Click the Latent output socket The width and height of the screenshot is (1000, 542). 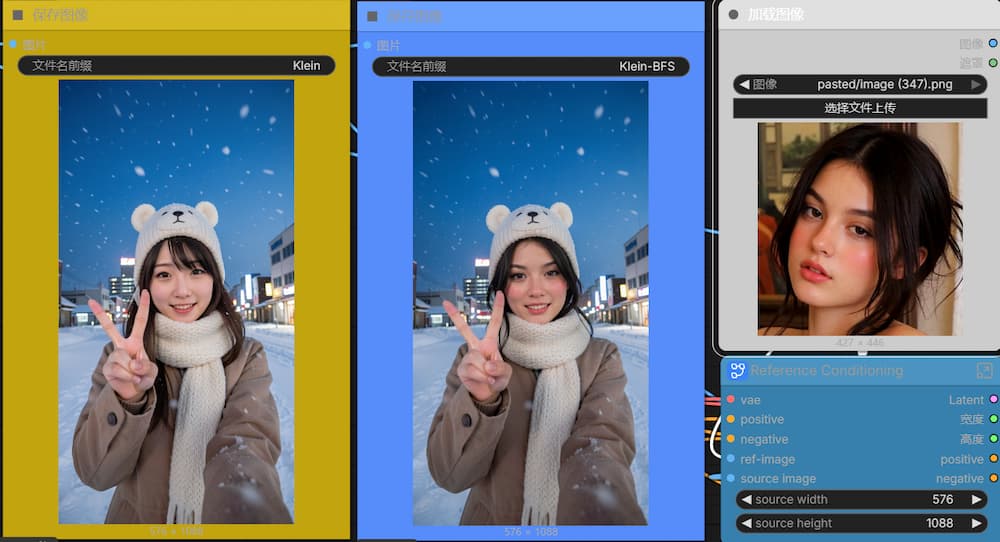pyautogui.click(x=993, y=400)
